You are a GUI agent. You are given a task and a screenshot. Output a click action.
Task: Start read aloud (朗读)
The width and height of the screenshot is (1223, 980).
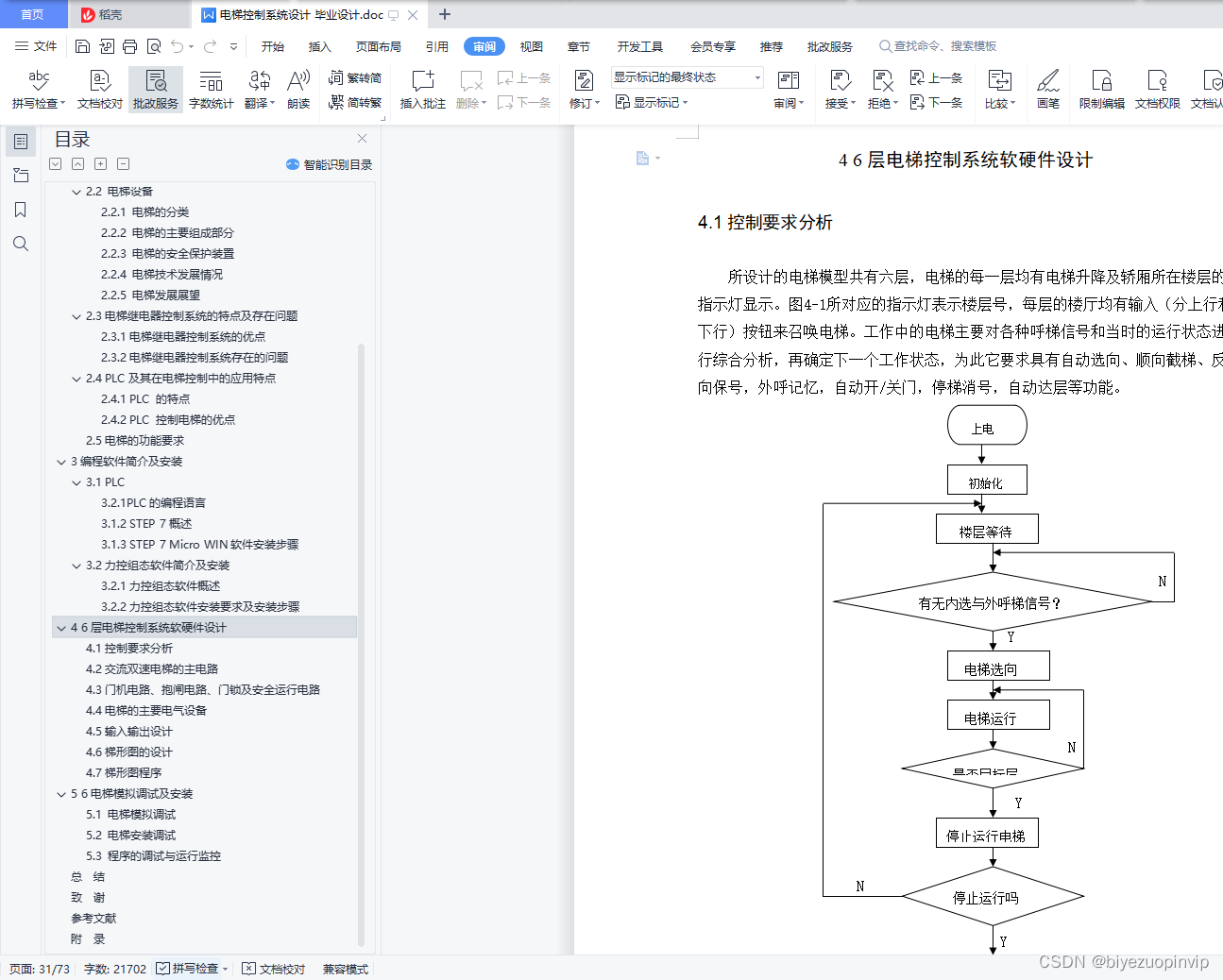click(298, 90)
